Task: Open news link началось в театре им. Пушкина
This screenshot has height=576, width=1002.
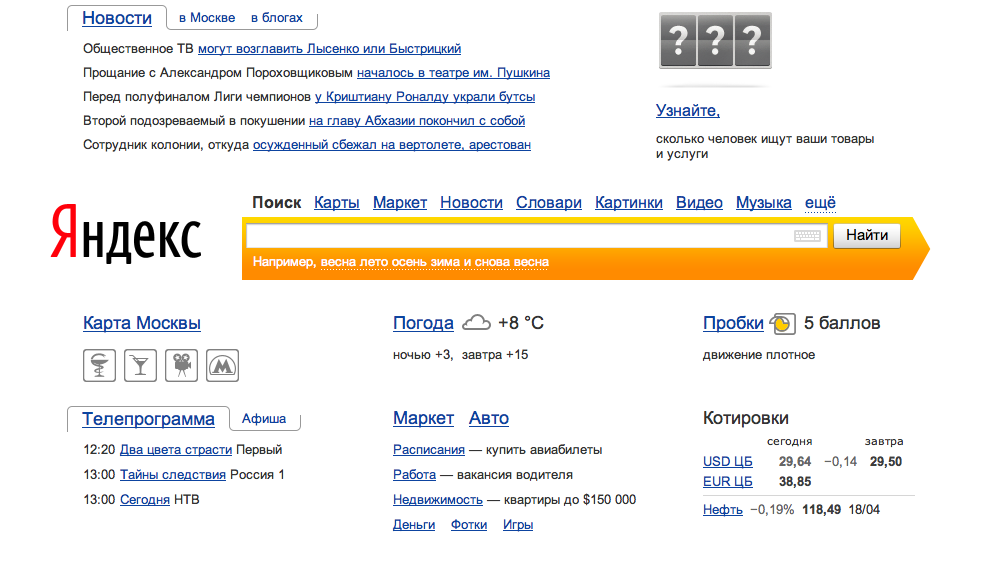Action: [454, 73]
